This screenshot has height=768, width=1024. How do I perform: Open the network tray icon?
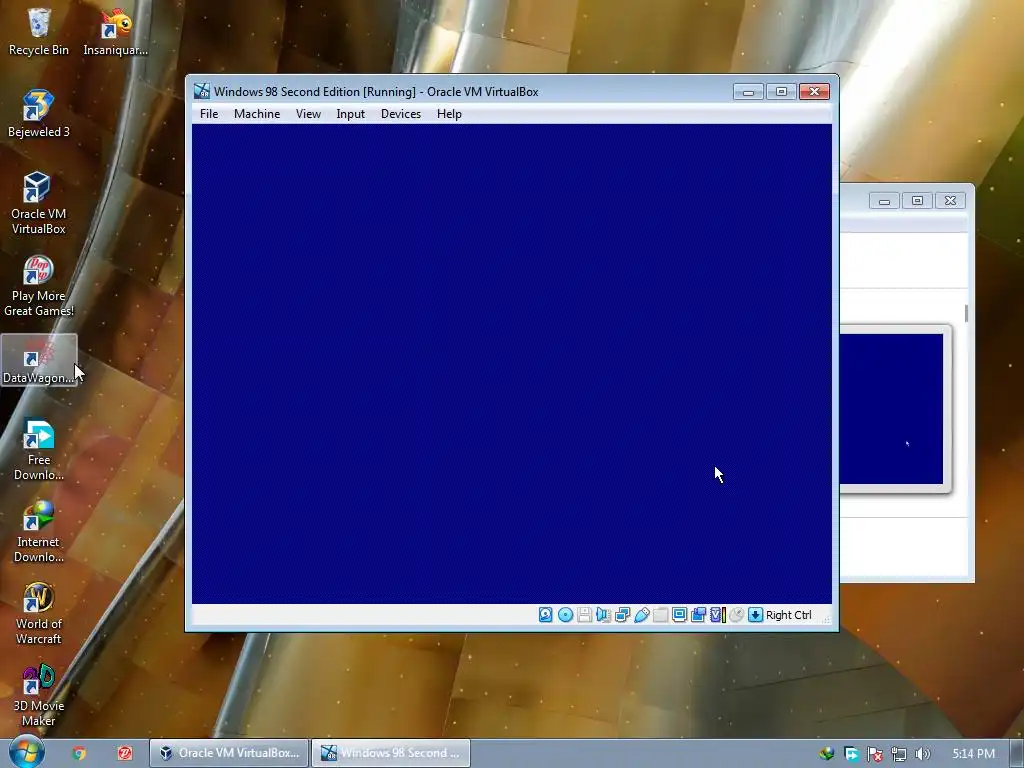(x=899, y=754)
